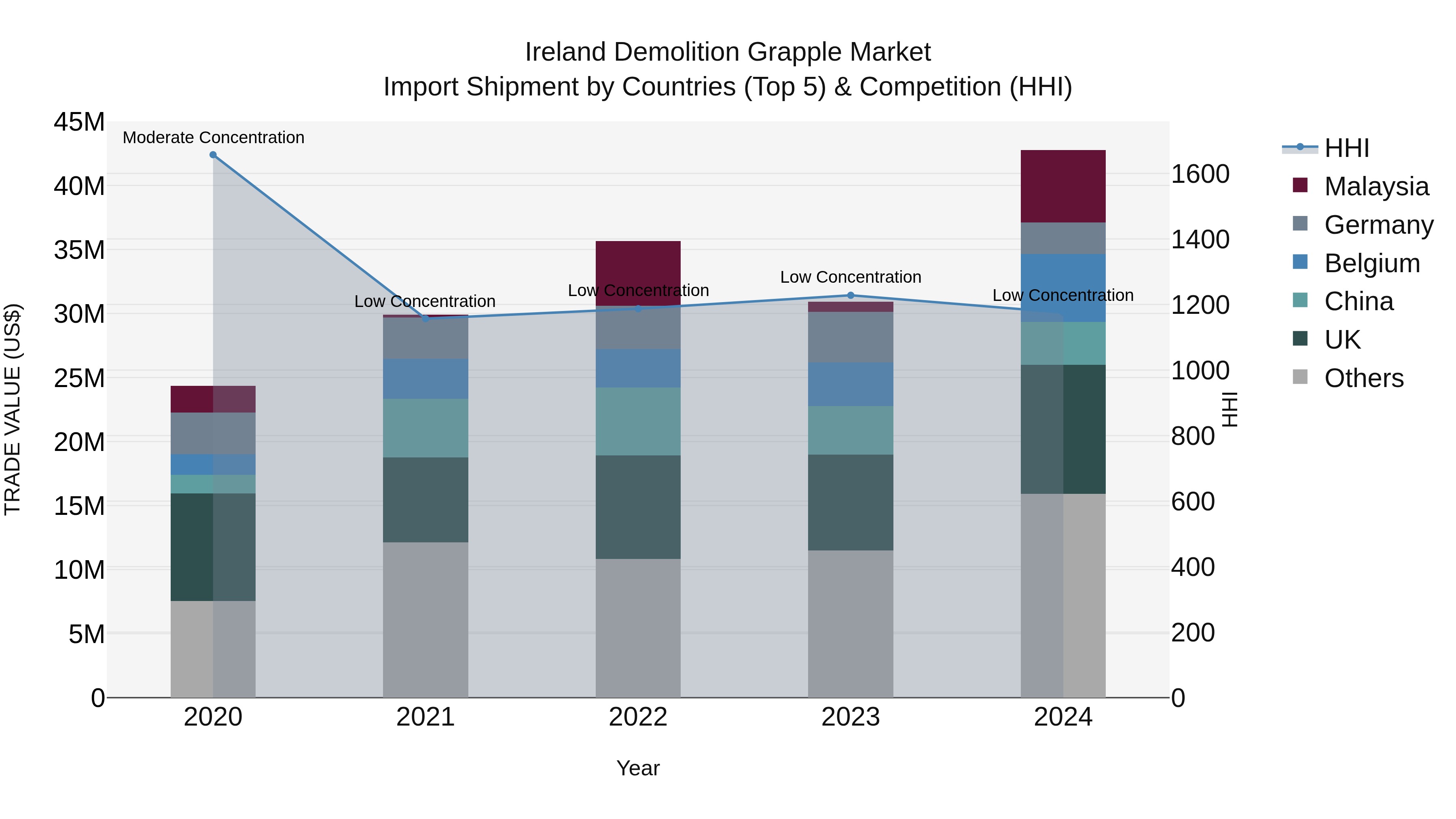1456x819 pixels.
Task: Click the 'Low Concentration' label above 2023
Action: [x=851, y=277]
